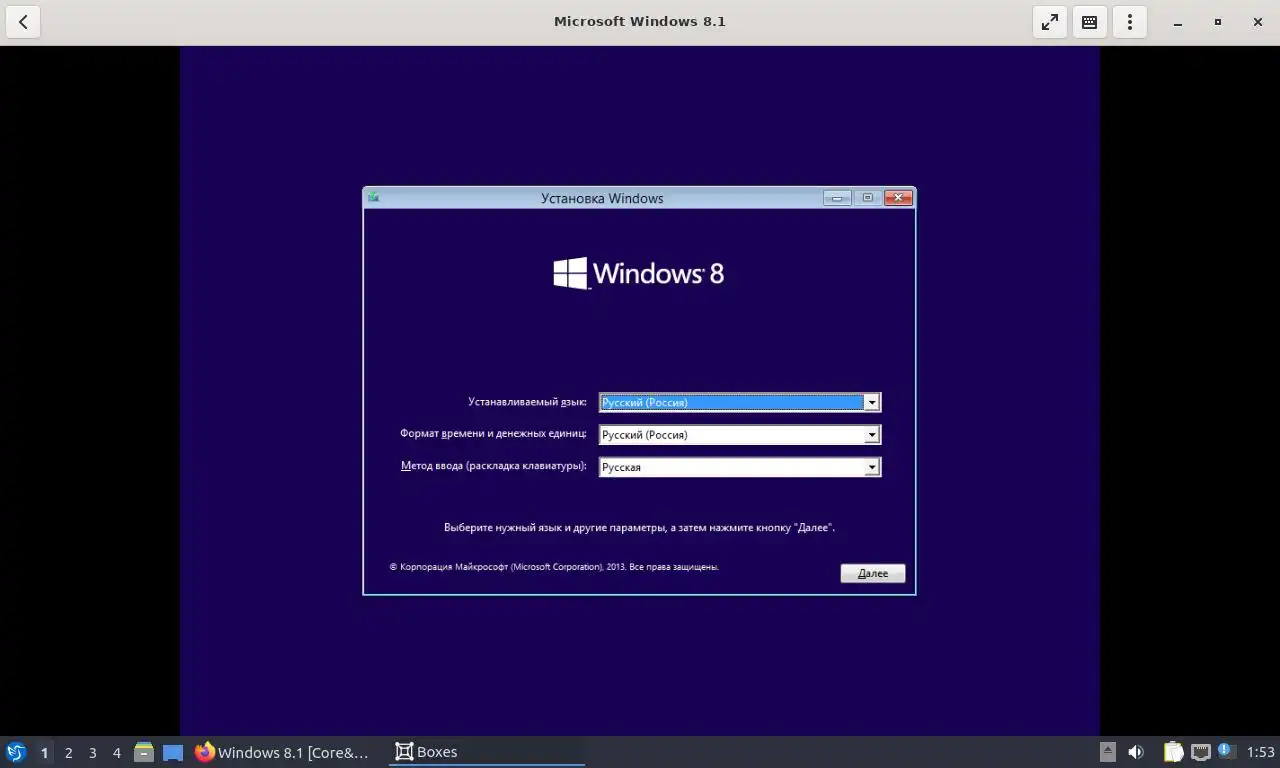Click the "Метод ввода" label
The height and width of the screenshot is (768, 1280).
(493, 466)
